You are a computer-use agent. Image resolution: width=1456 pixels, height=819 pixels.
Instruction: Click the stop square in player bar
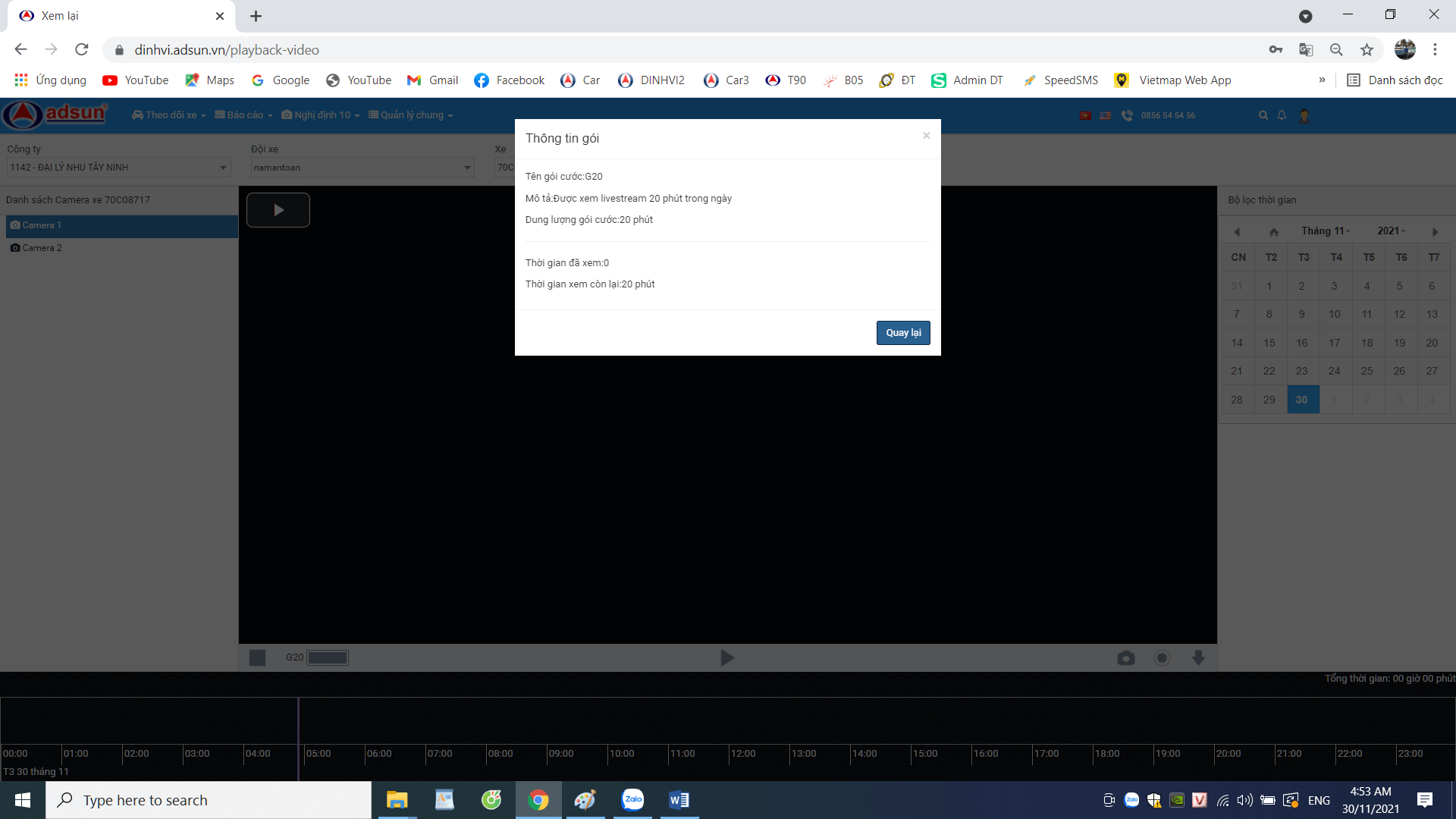tap(257, 657)
